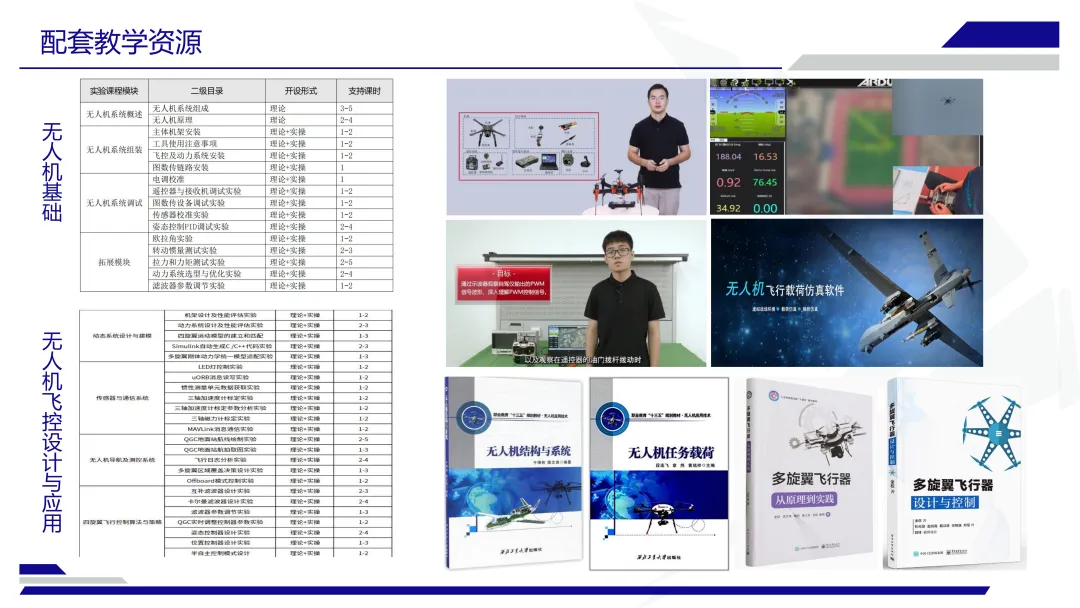This screenshot has width=1080, height=608.
Task: Click the red-outlined components diagram in first video
Action: (528, 146)
